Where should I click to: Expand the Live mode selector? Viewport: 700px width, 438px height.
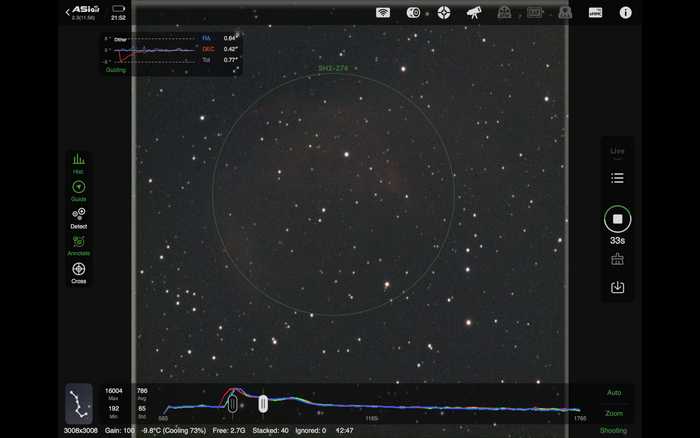tap(617, 153)
